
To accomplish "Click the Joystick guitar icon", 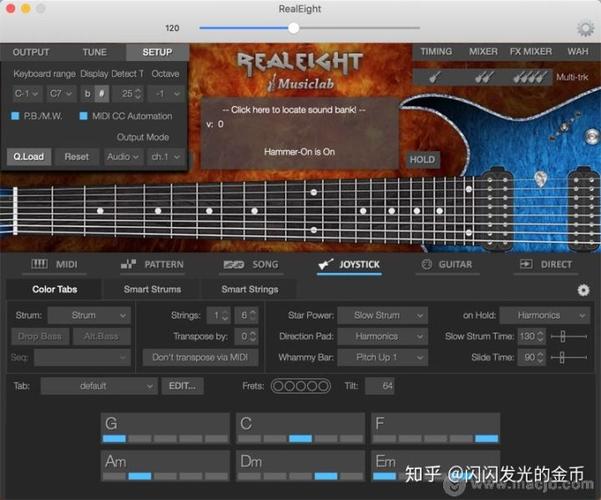I will (326, 264).
